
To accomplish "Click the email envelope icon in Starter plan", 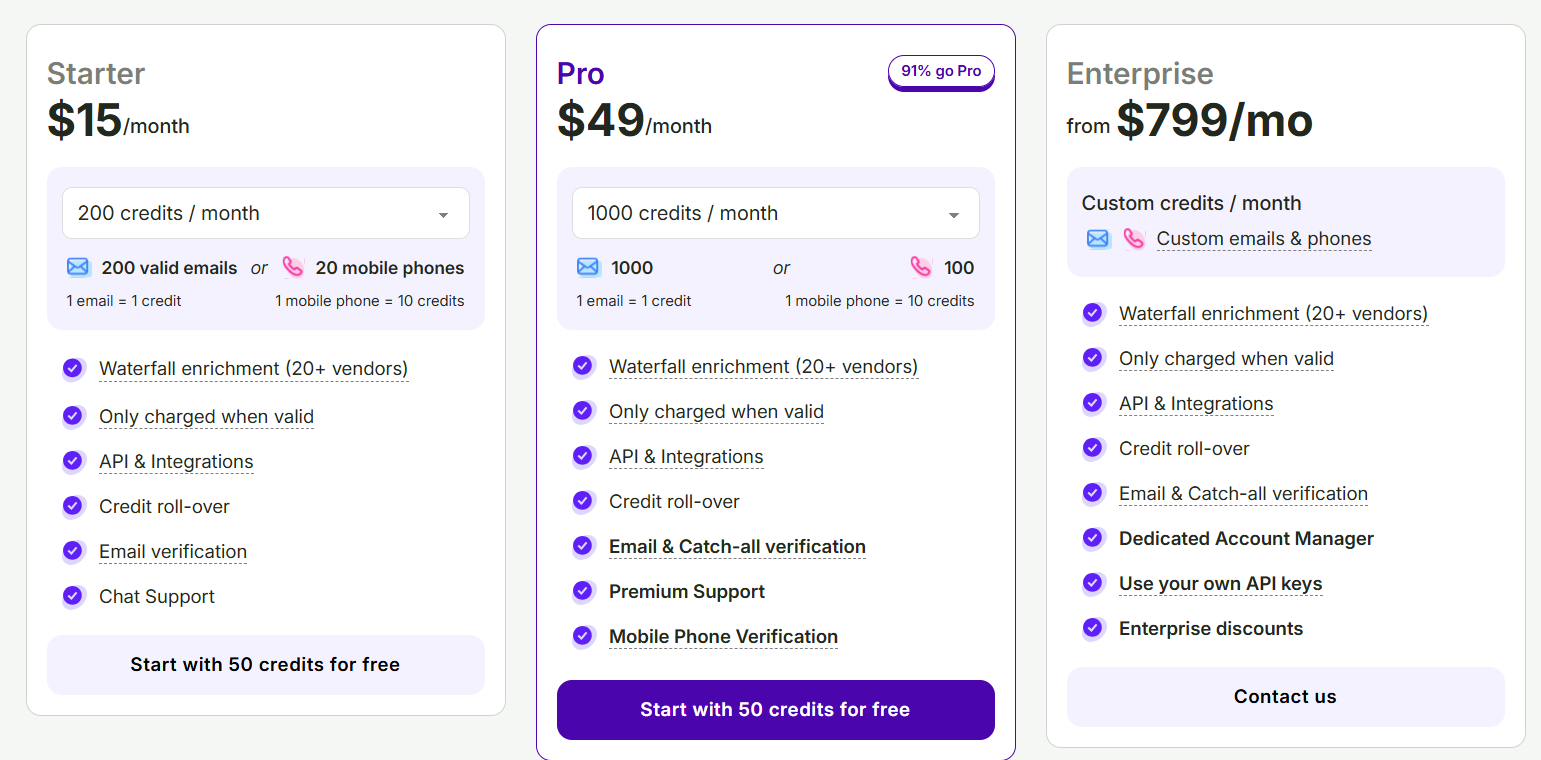I will pos(78,267).
